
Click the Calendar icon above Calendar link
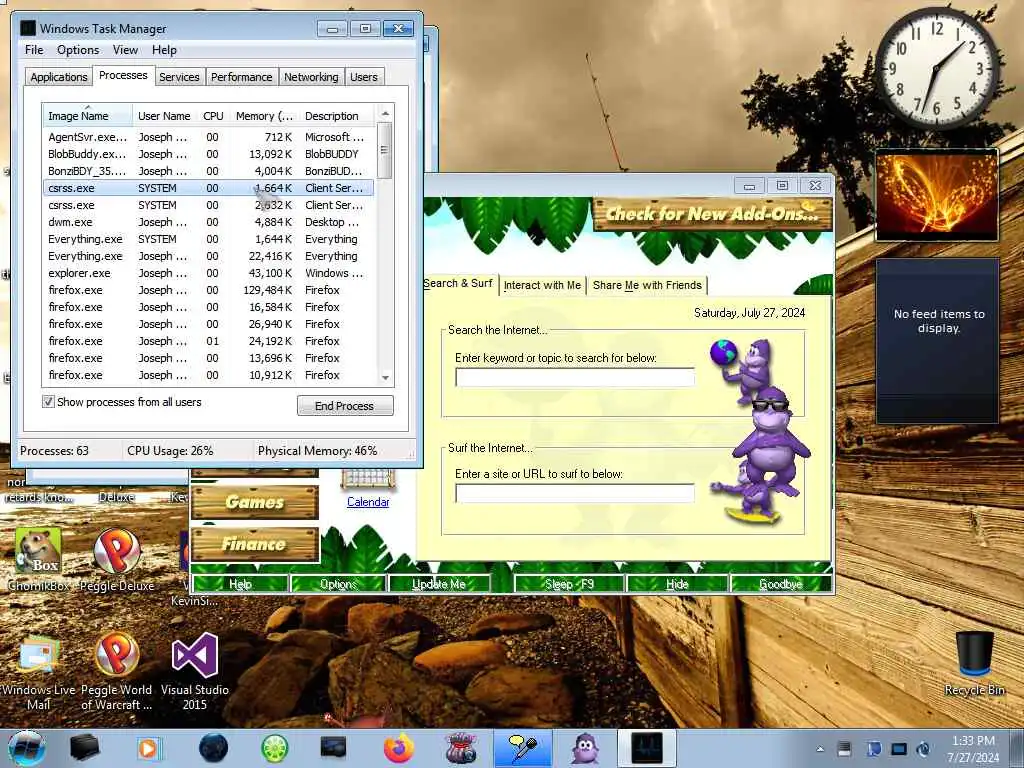368,479
